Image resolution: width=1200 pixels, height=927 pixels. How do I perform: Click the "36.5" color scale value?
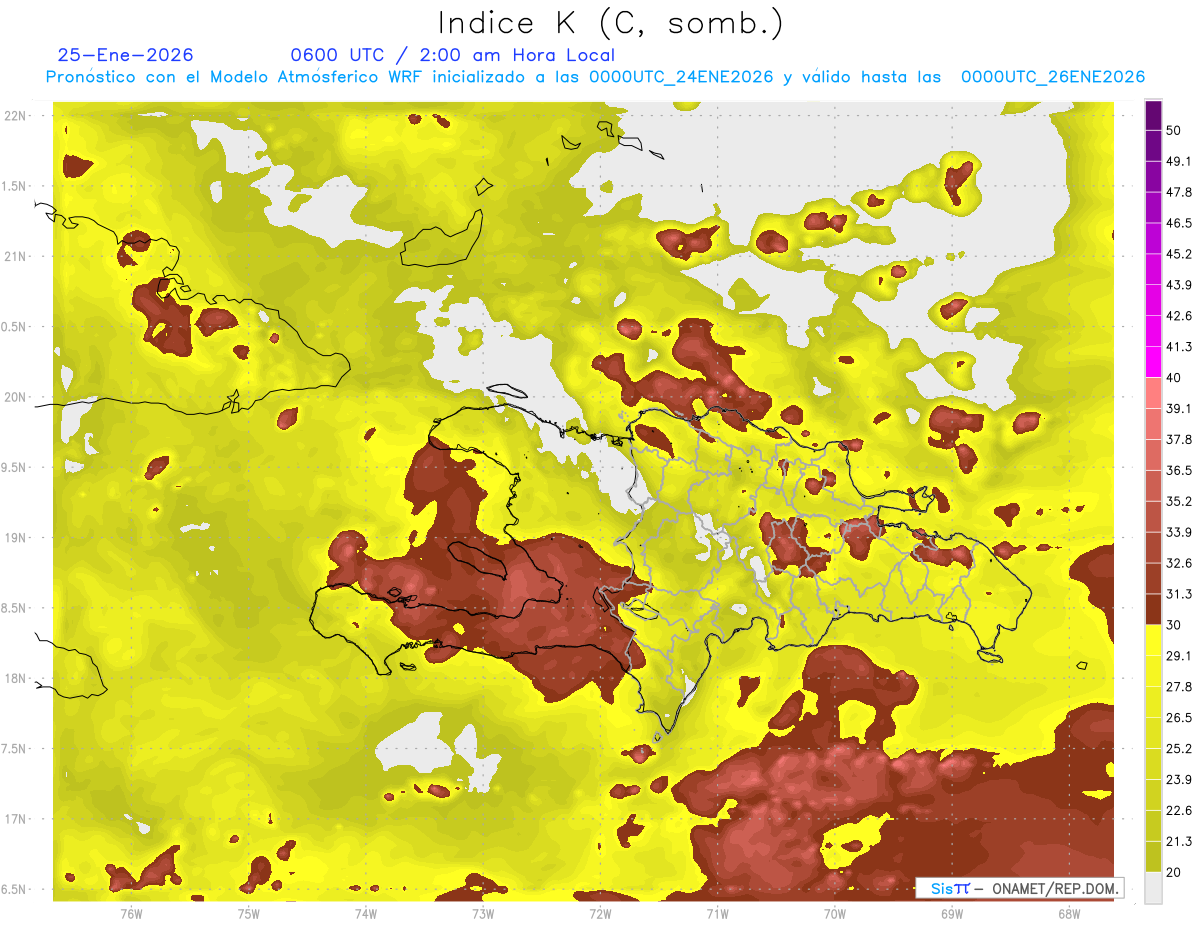pos(1179,470)
